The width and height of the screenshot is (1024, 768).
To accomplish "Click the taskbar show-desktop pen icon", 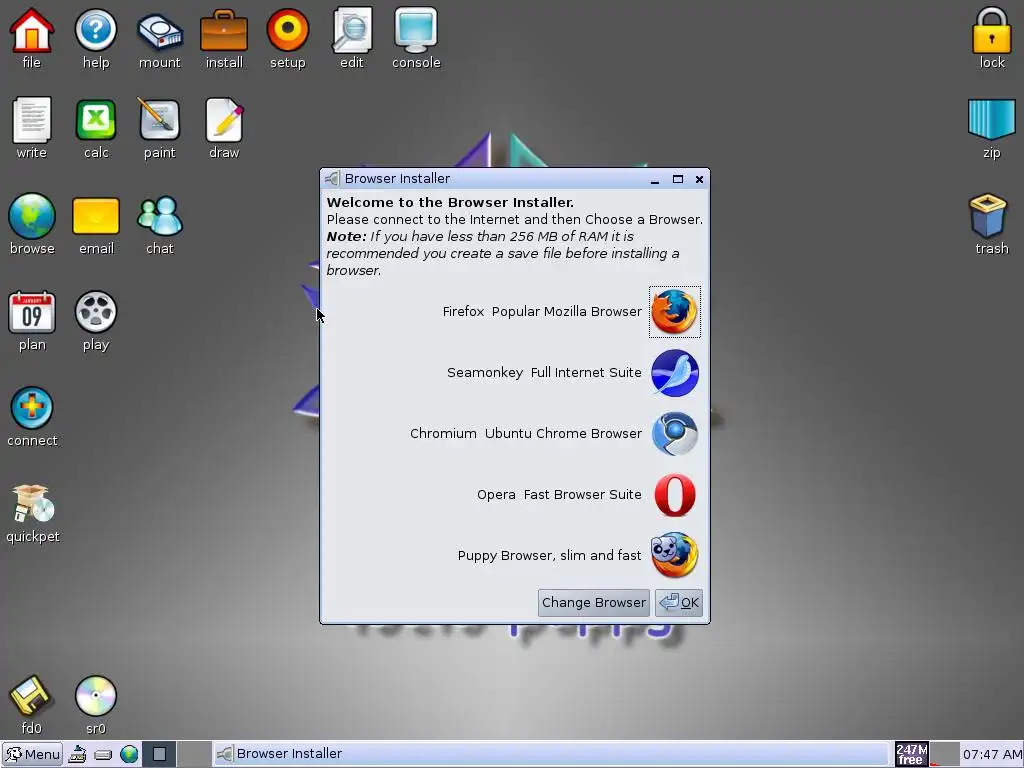I will 77,754.
